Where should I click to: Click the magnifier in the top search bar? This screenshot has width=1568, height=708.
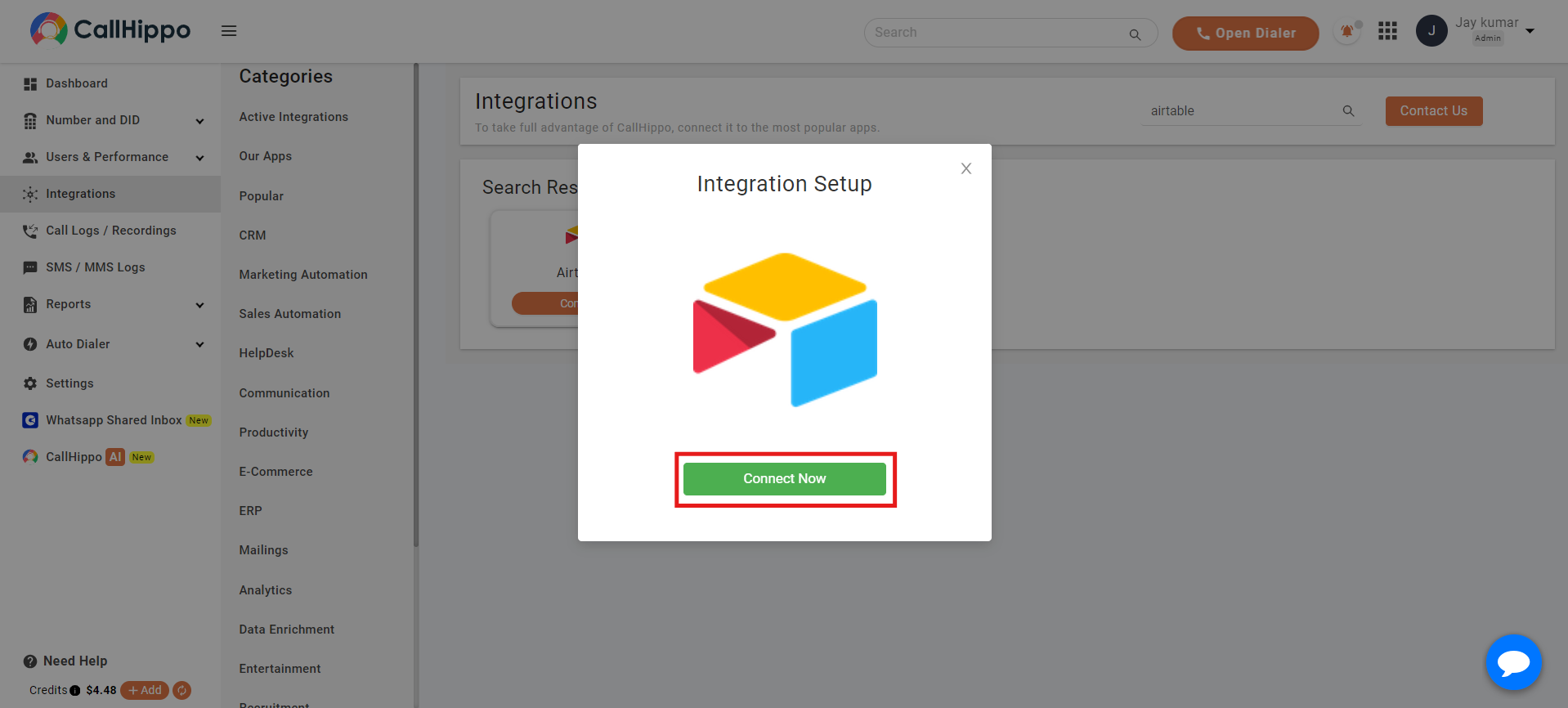pos(1135,34)
